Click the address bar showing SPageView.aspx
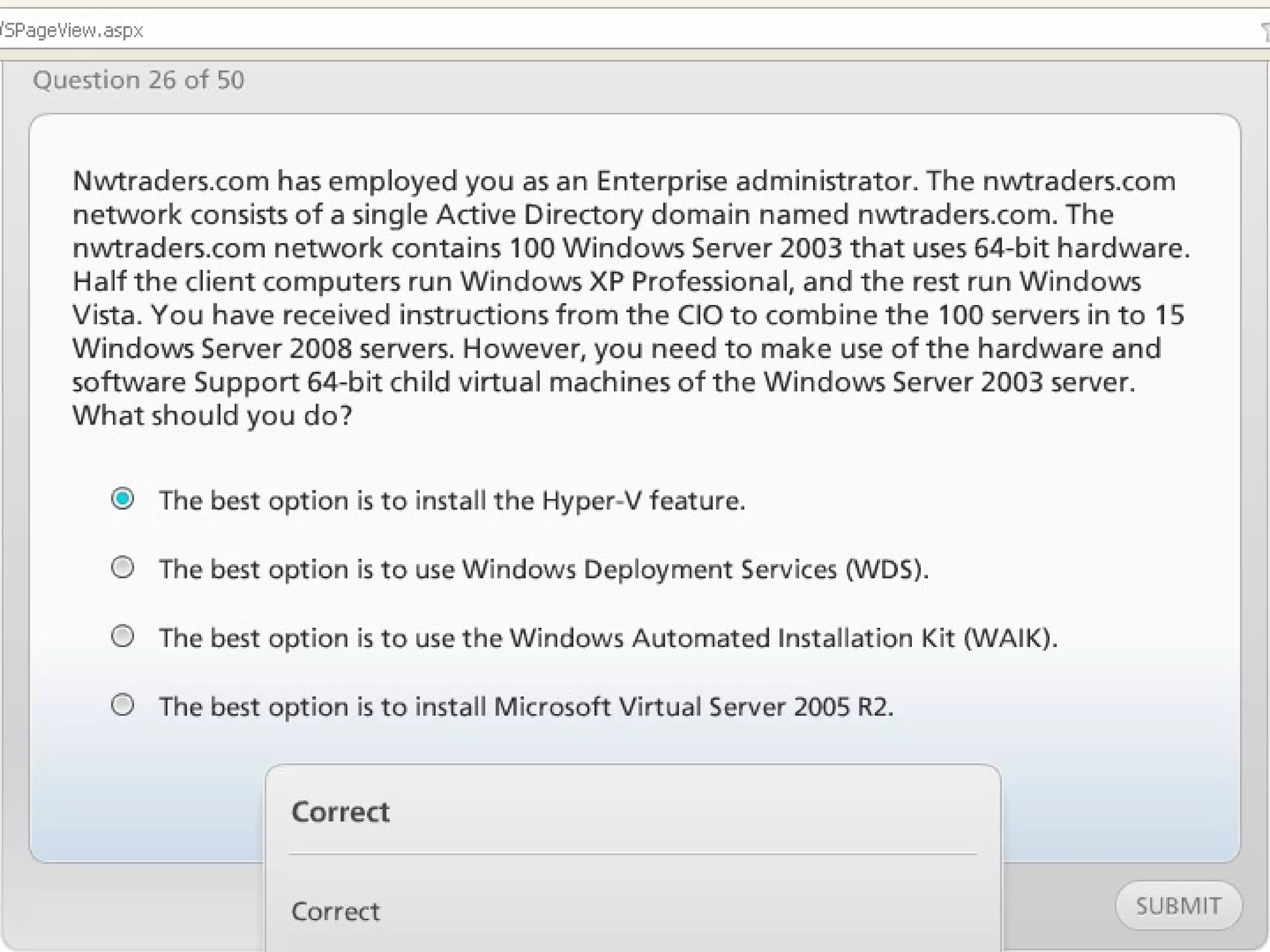 [635, 29]
